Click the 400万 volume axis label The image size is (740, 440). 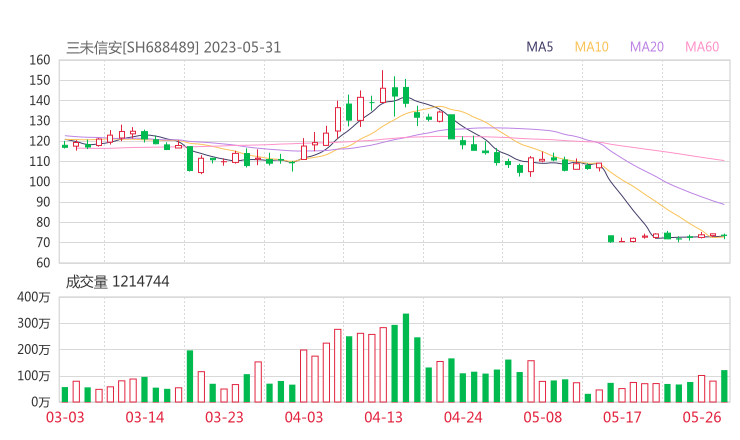click(34, 297)
